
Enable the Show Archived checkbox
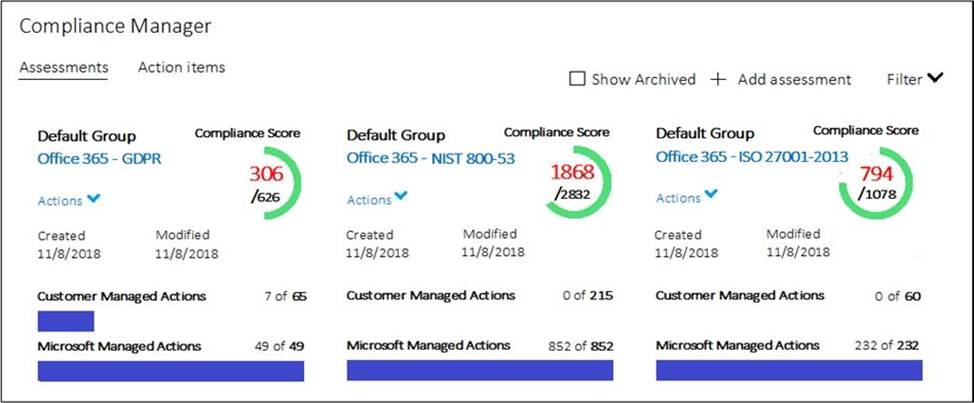[x=577, y=79]
